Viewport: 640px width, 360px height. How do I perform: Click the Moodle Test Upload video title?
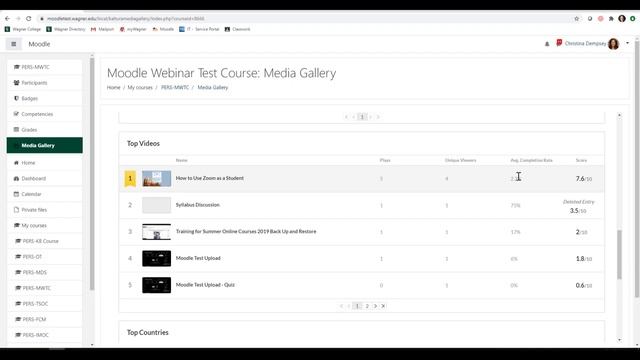[198, 258]
